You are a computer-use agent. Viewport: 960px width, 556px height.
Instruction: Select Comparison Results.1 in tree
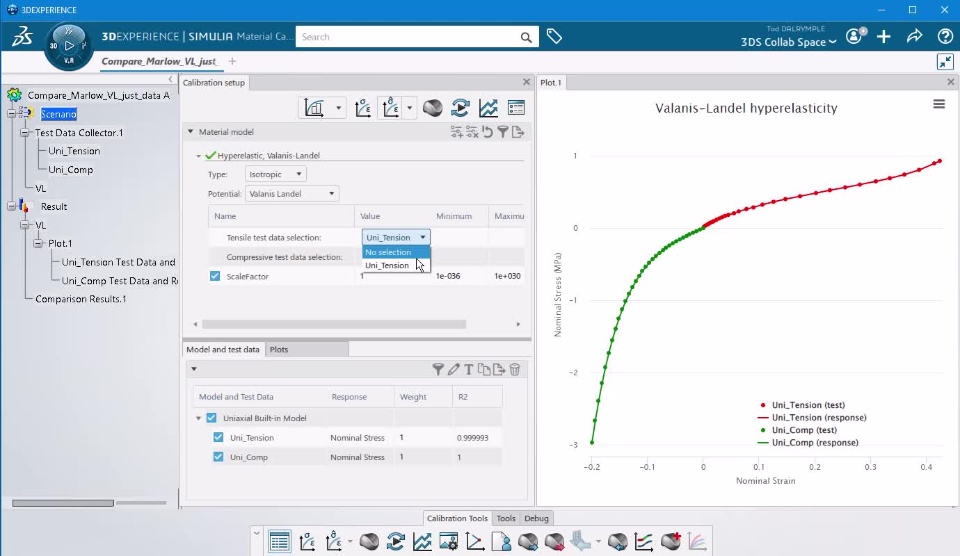click(x=81, y=299)
